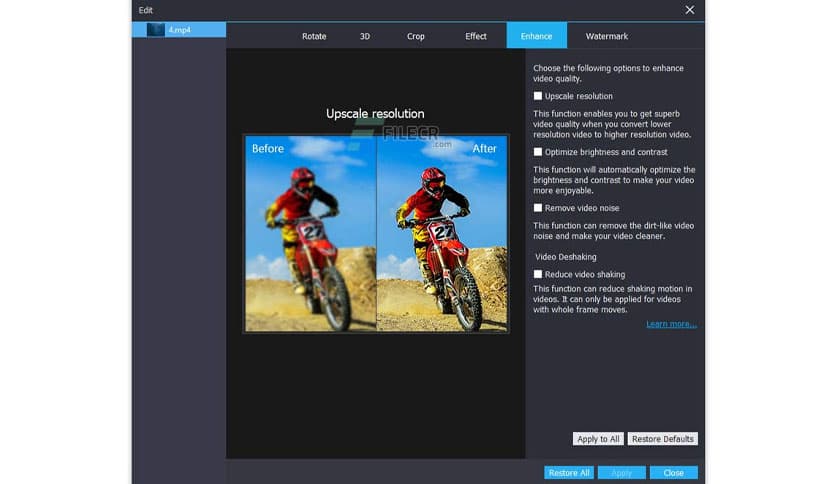This screenshot has width=836, height=484.
Task: Click Restore Defaults button
Action: (x=663, y=439)
